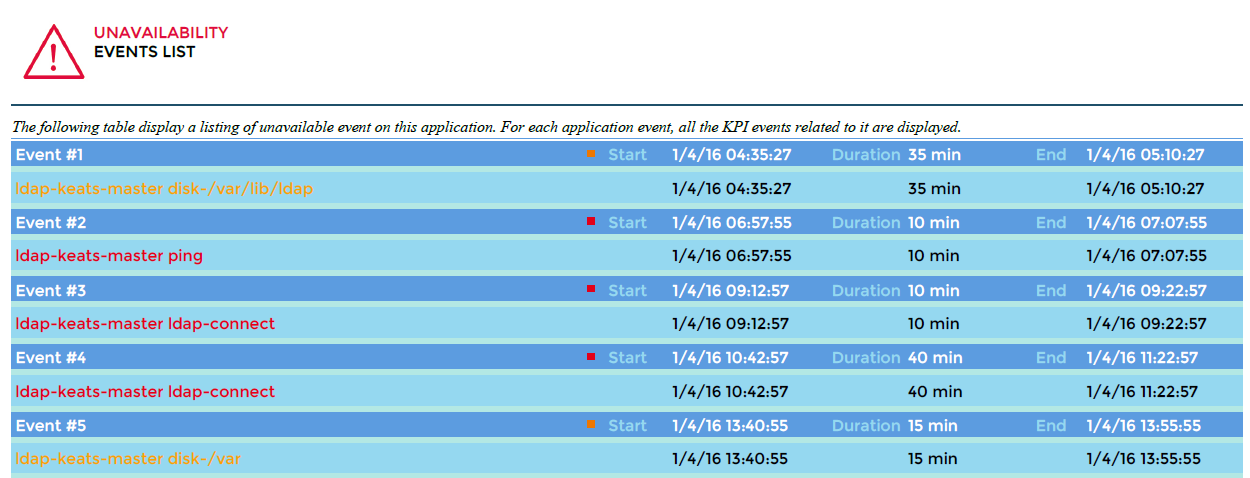This screenshot has width=1250, height=478.
Task: Click the 40 min duration in Event #4 header
Action: pos(935,358)
